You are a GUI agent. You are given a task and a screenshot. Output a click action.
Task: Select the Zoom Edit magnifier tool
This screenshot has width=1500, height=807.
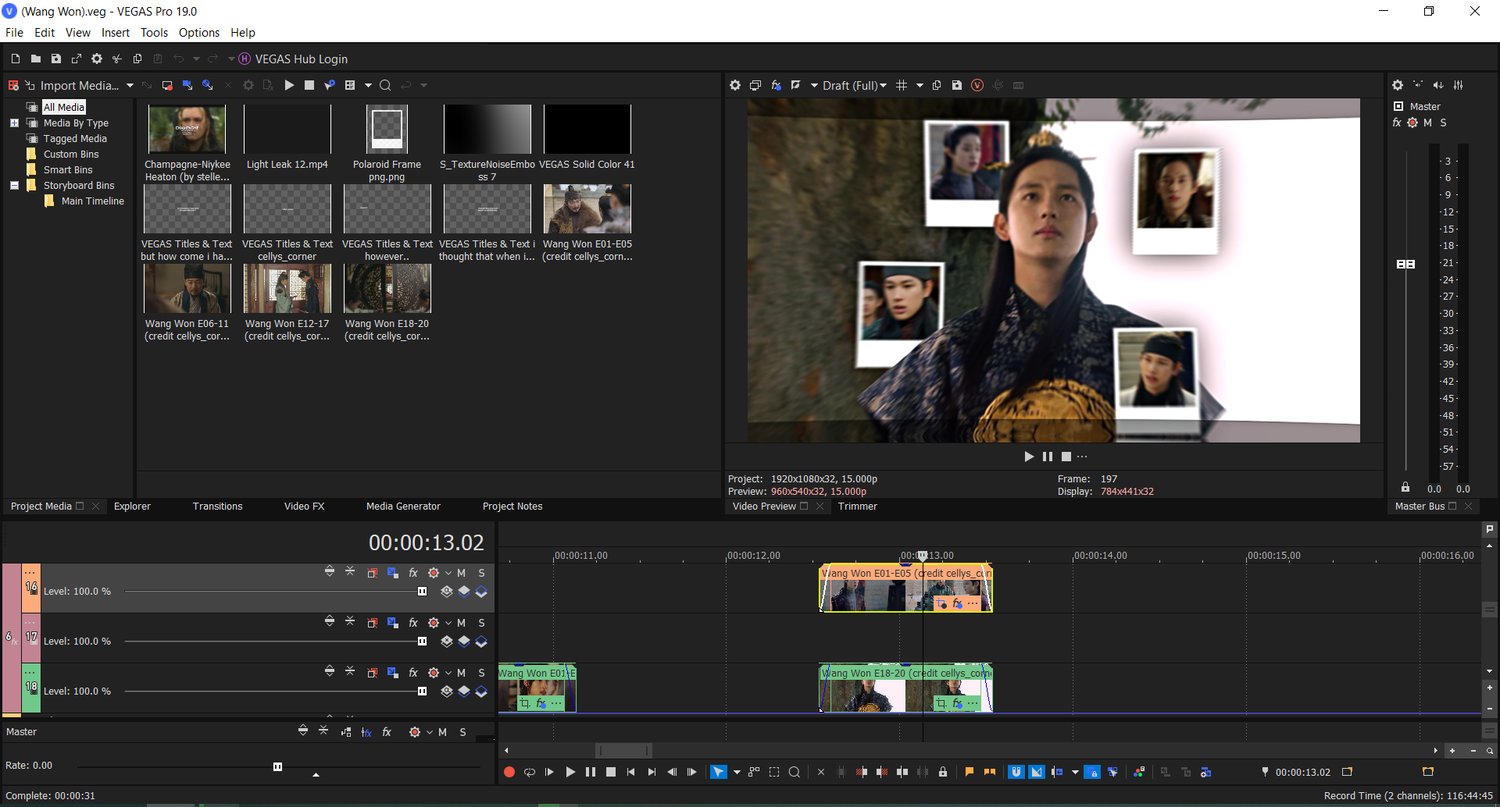click(x=794, y=772)
